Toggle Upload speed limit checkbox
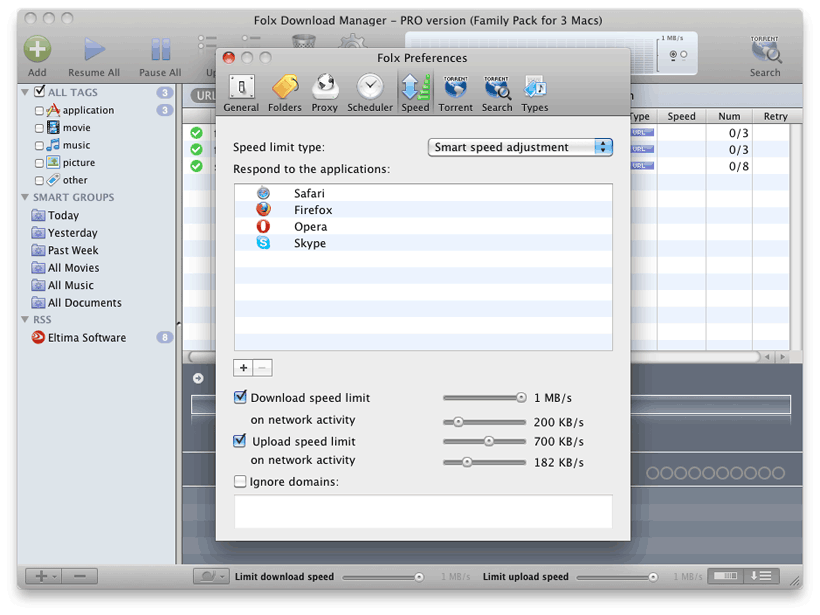 pyautogui.click(x=240, y=441)
